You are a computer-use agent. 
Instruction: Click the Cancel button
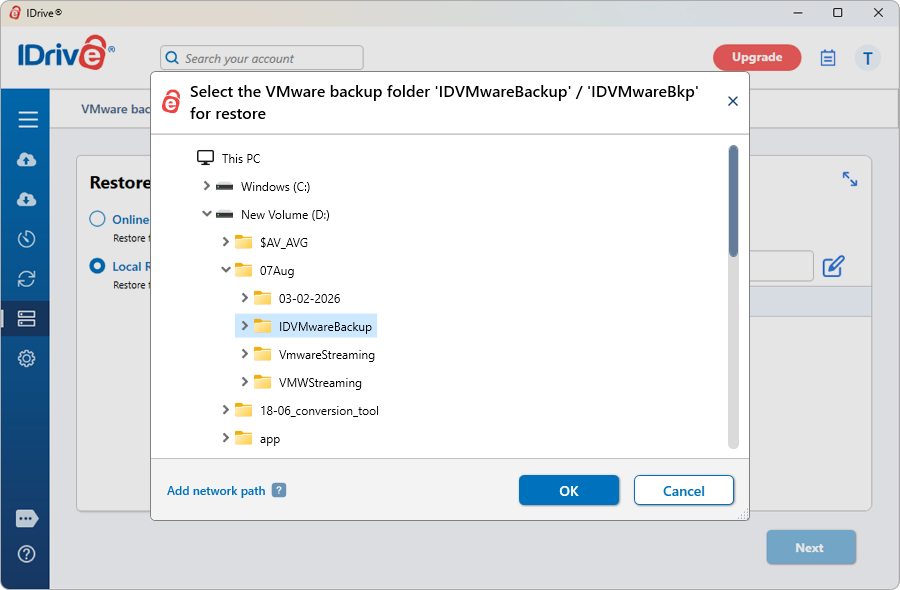point(684,491)
